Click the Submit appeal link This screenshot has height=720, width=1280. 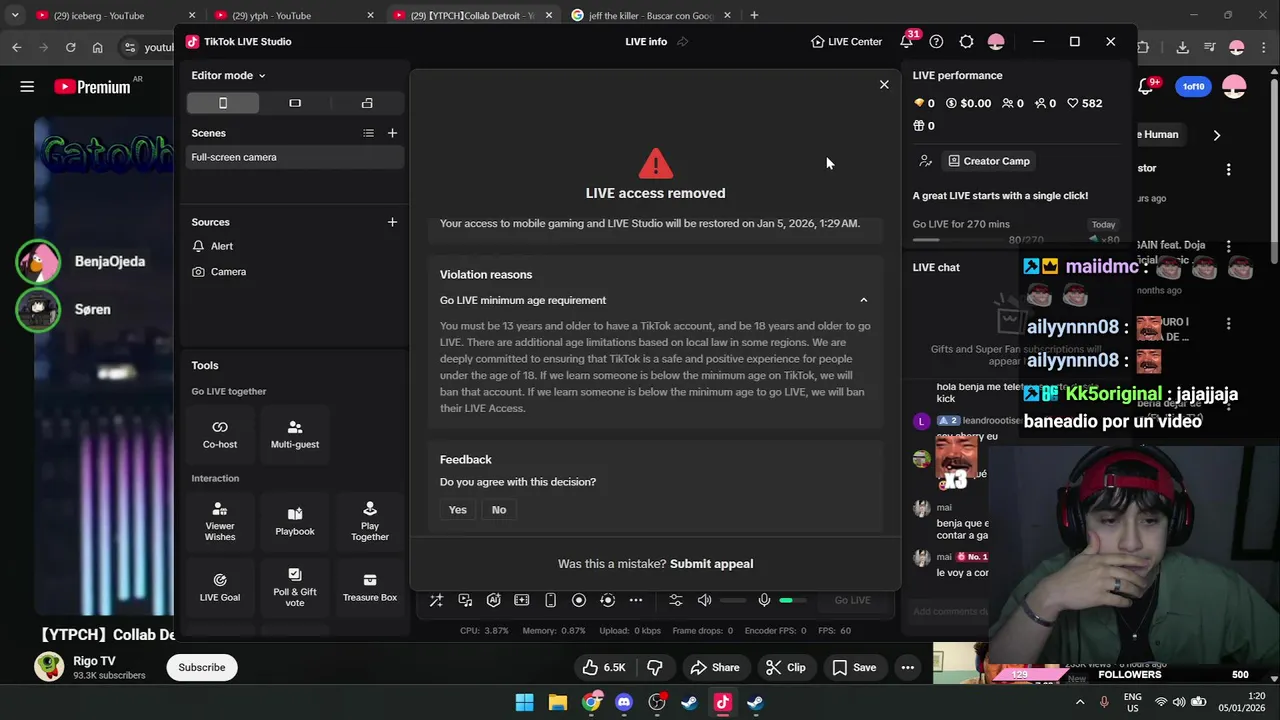point(711,564)
